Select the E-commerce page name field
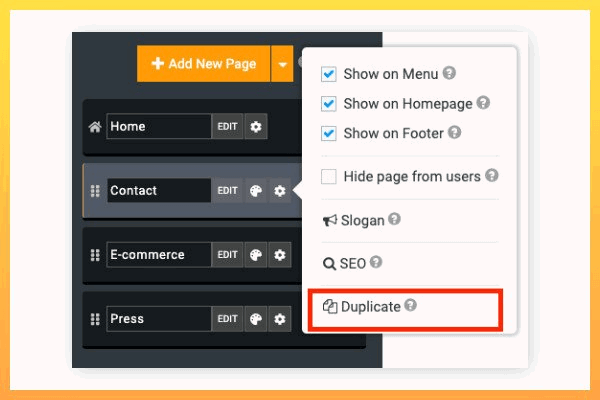This screenshot has width=600, height=400. pos(158,255)
